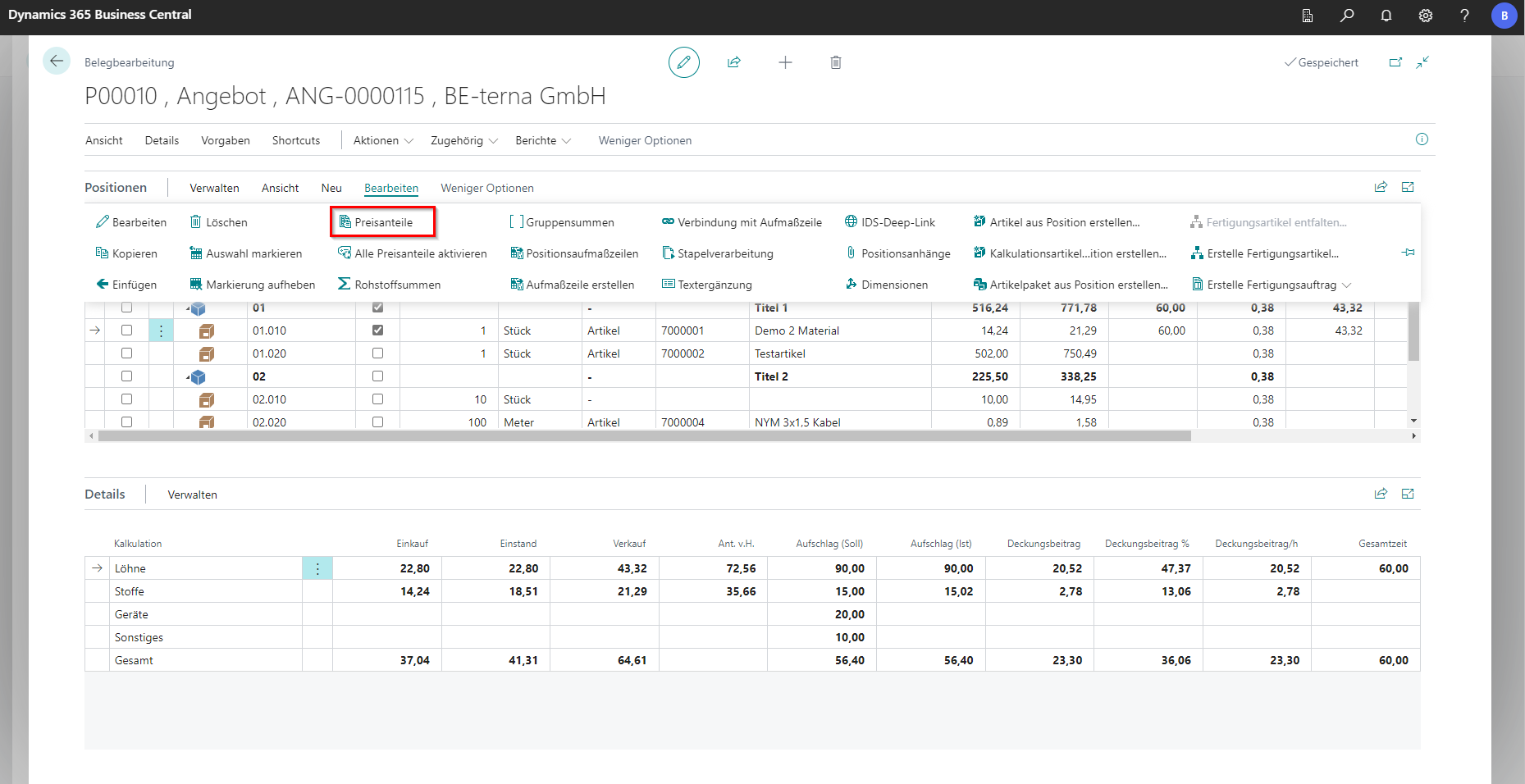1525x784 pixels.
Task: Click Löschen in the Positionen toolbar
Action: (218, 222)
